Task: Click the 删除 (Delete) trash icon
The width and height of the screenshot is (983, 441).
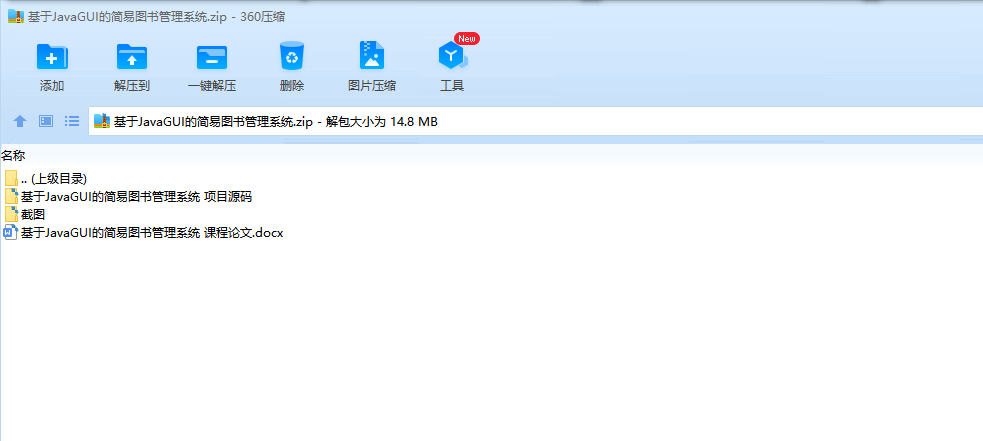Action: [x=292, y=56]
